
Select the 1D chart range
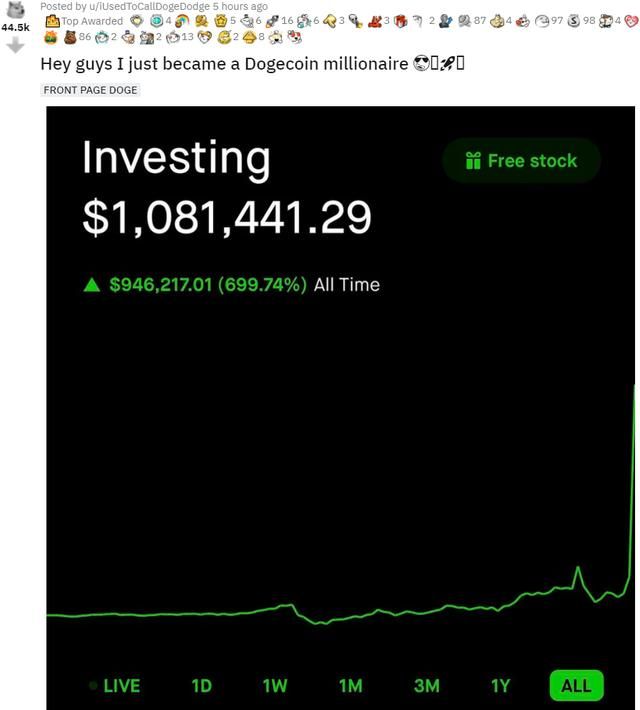[202, 686]
